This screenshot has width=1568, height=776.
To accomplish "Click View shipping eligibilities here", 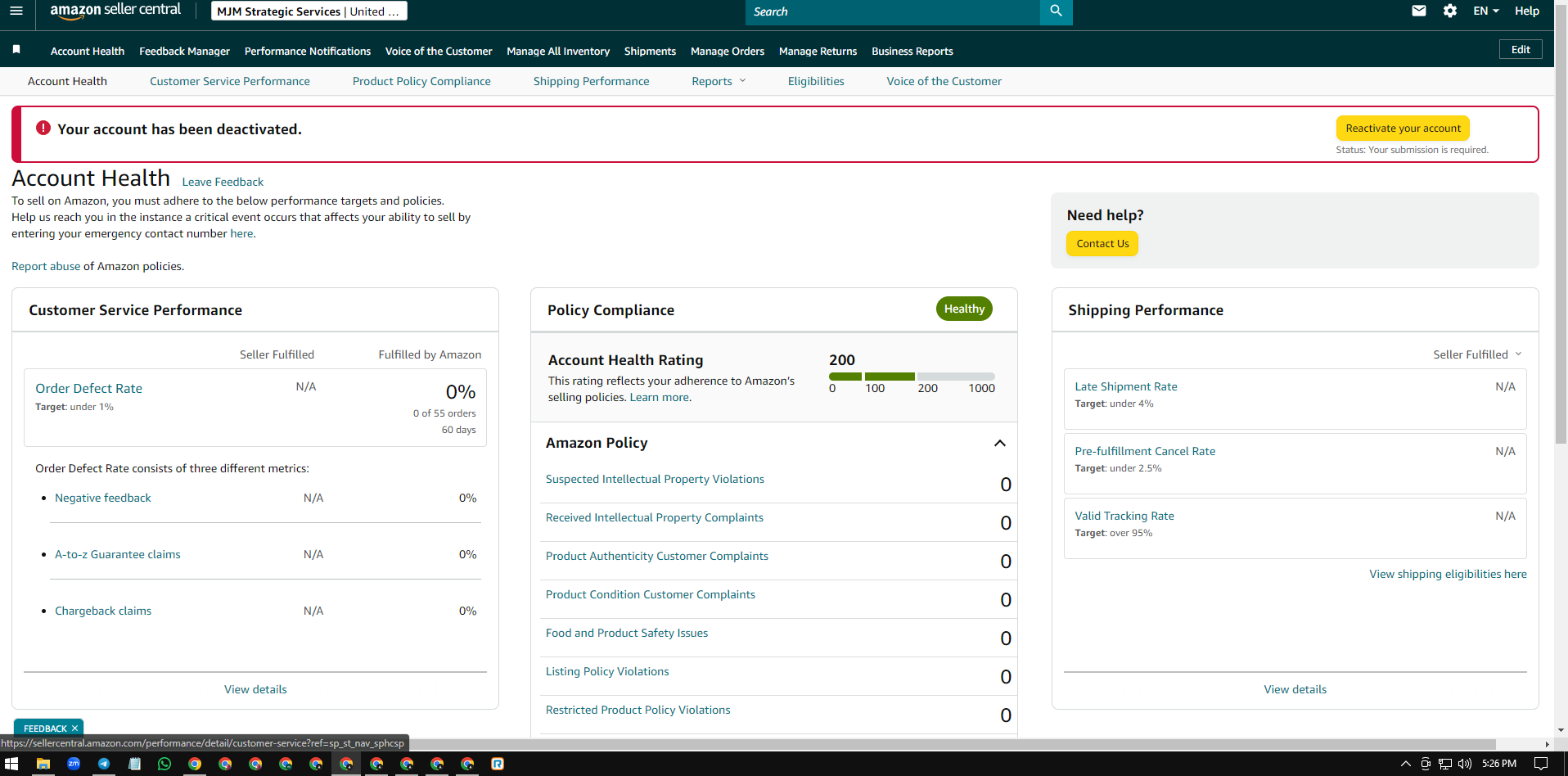I will 1448,574.
